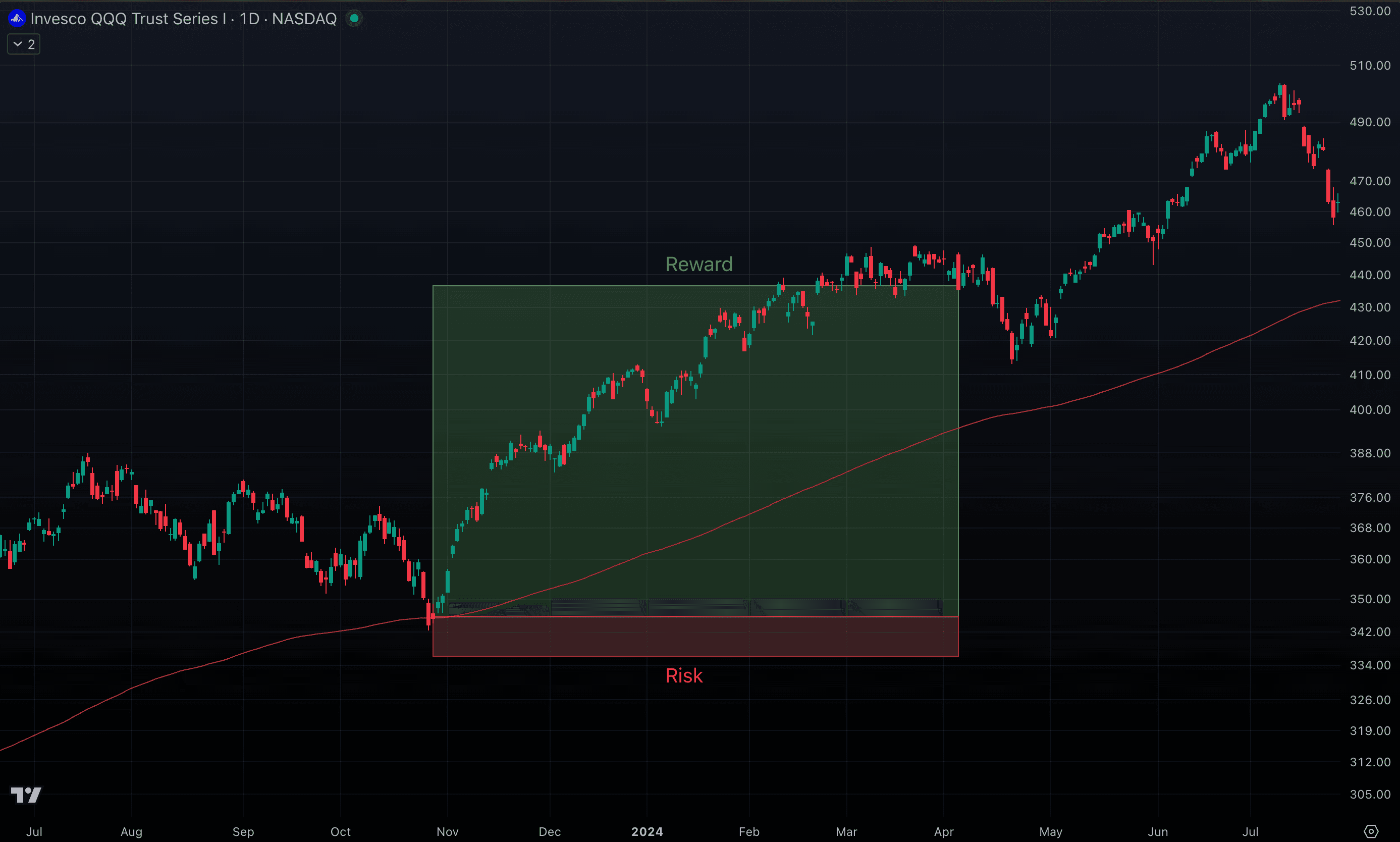Click the Jul label at far left of time axis
The image size is (1400, 842).
(x=34, y=832)
